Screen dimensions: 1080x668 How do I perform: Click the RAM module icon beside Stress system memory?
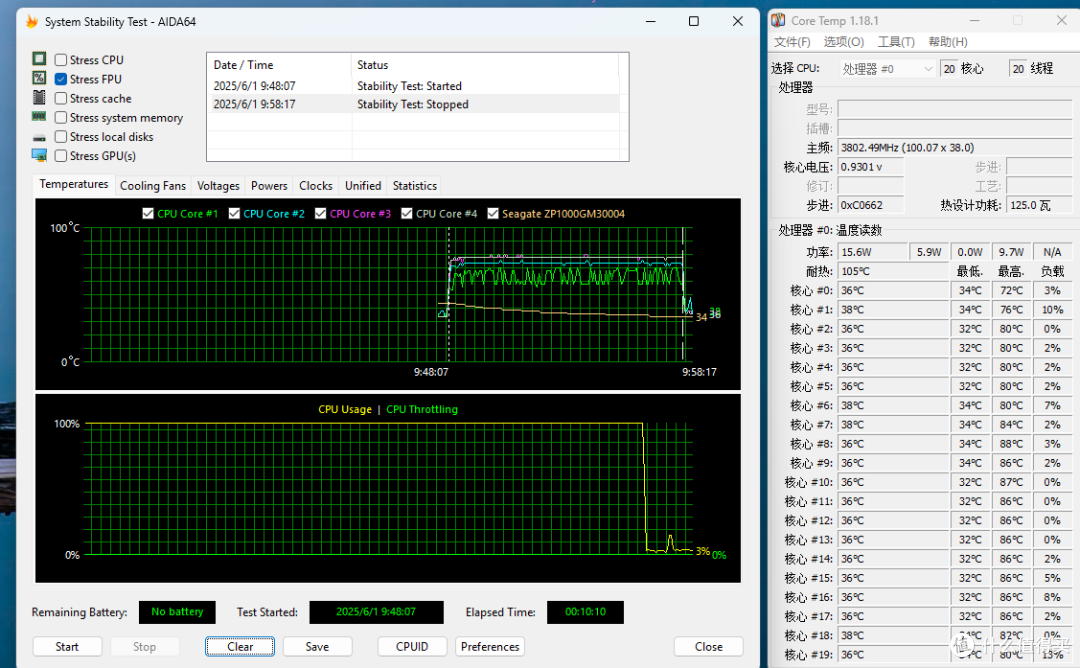pyautogui.click(x=39, y=116)
